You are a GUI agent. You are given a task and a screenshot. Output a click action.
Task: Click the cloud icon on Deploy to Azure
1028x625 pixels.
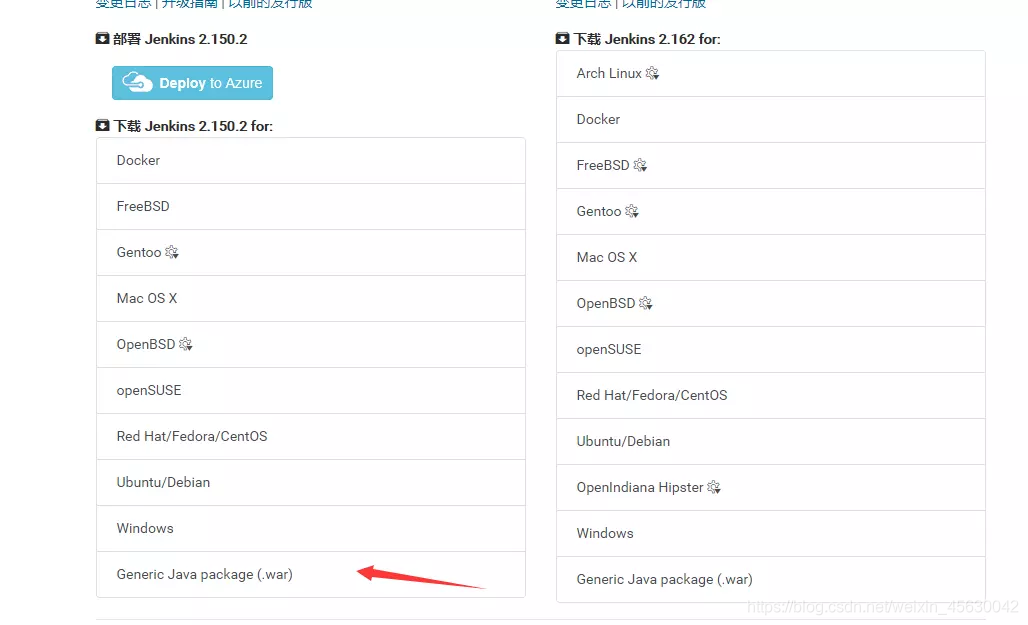137,83
